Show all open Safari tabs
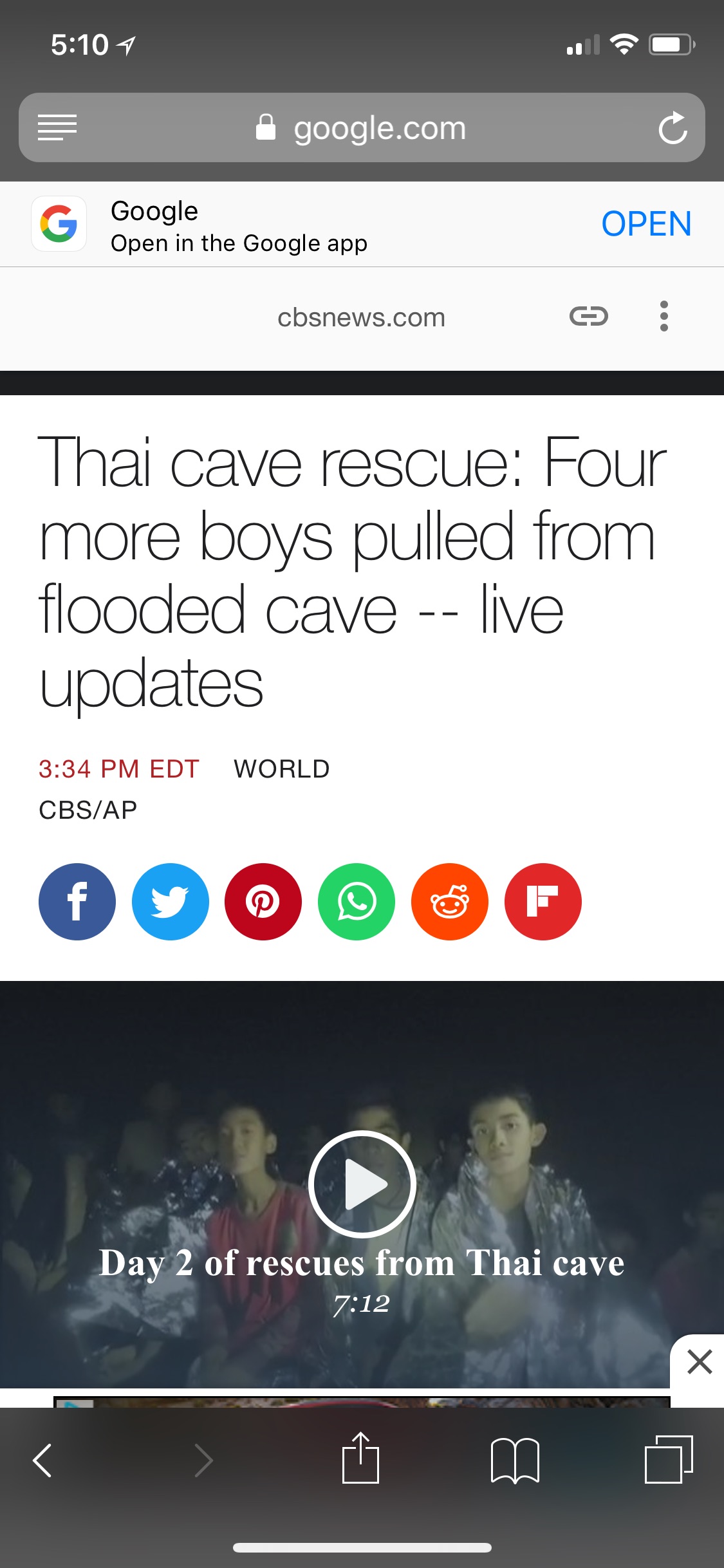Image resolution: width=724 pixels, height=1568 pixels. click(669, 1459)
